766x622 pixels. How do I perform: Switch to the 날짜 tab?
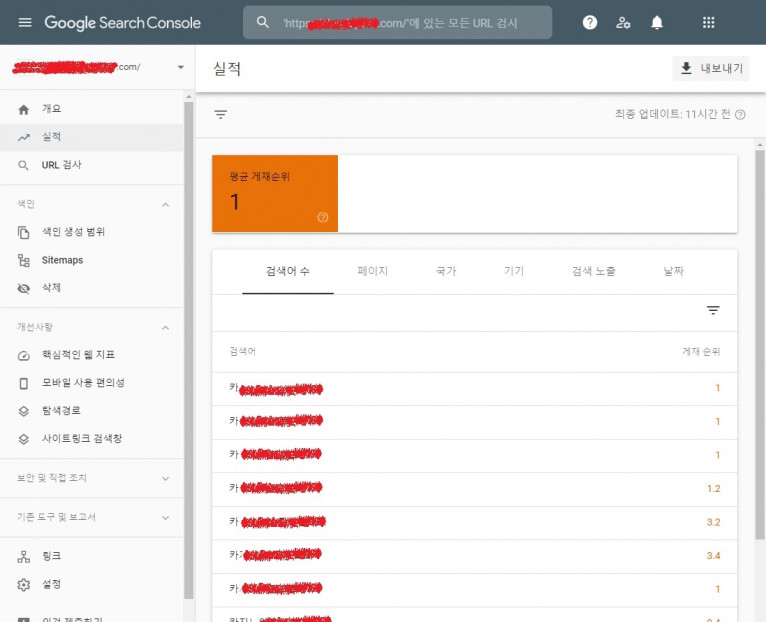pos(674,271)
